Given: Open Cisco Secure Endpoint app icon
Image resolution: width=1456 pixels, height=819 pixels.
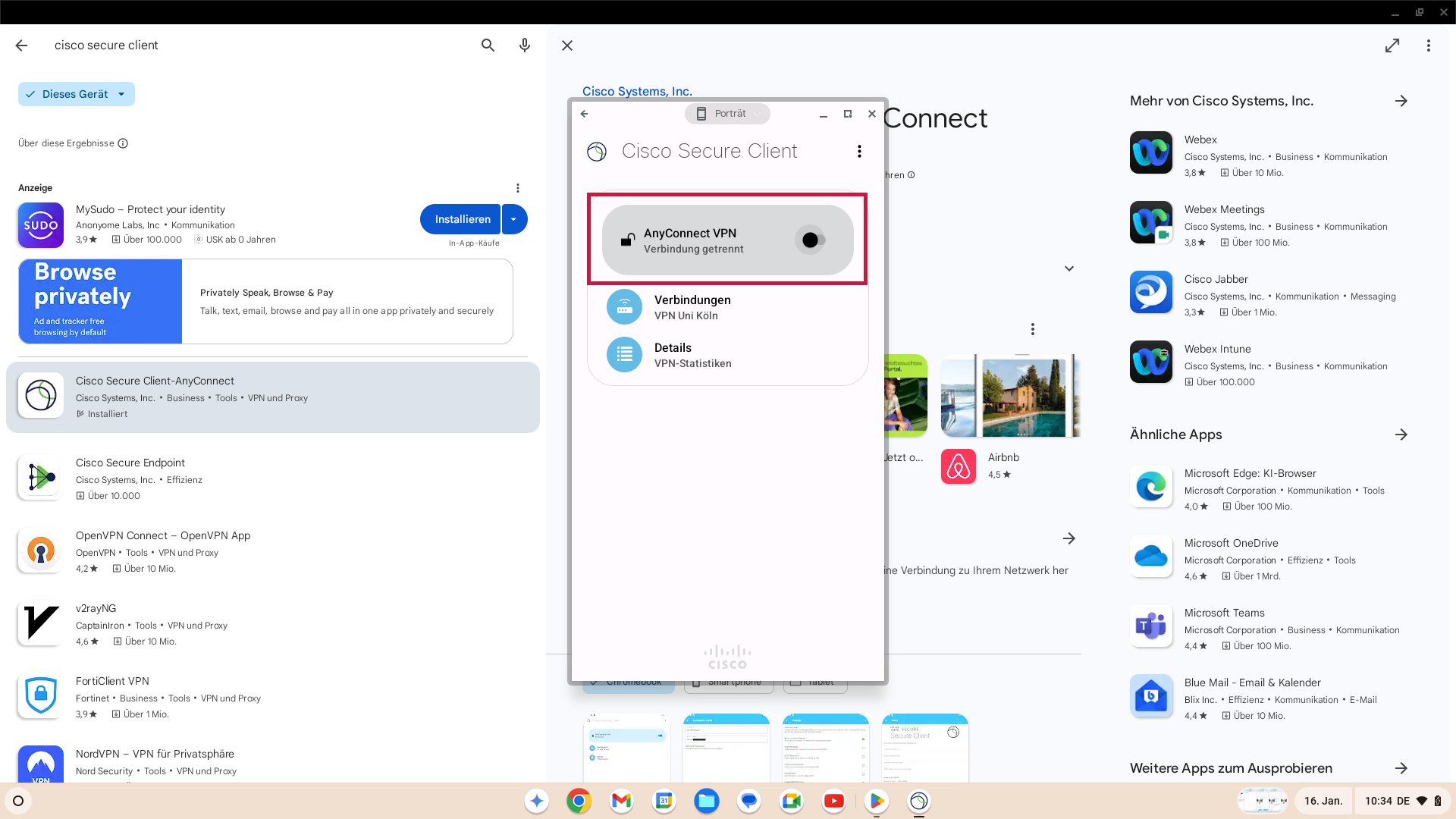Looking at the screenshot, I should (x=41, y=477).
